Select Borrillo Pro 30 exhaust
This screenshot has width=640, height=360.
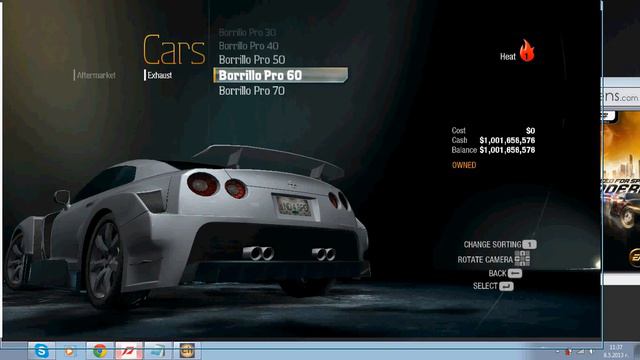click(247, 32)
